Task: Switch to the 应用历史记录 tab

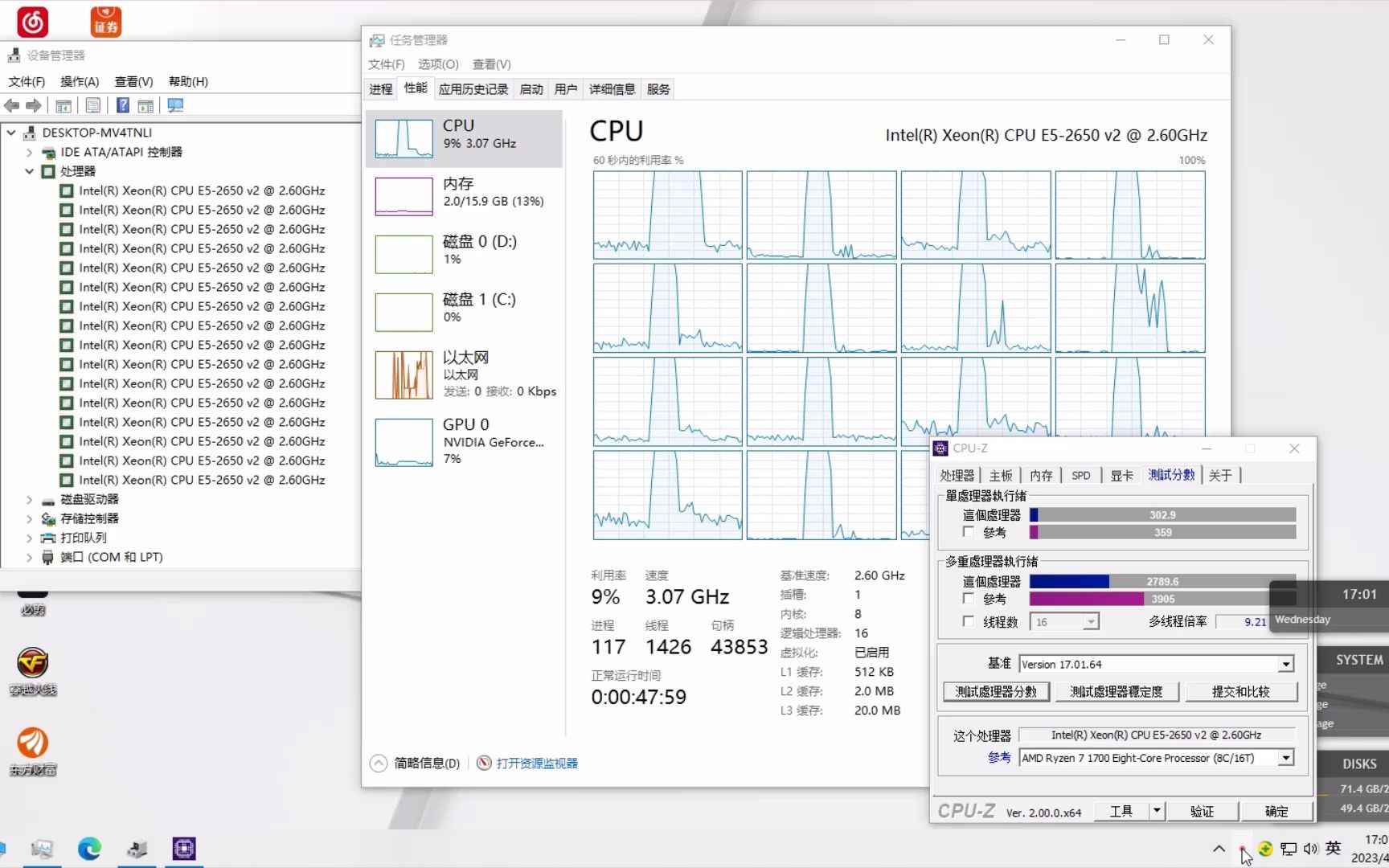Action: coord(473,89)
